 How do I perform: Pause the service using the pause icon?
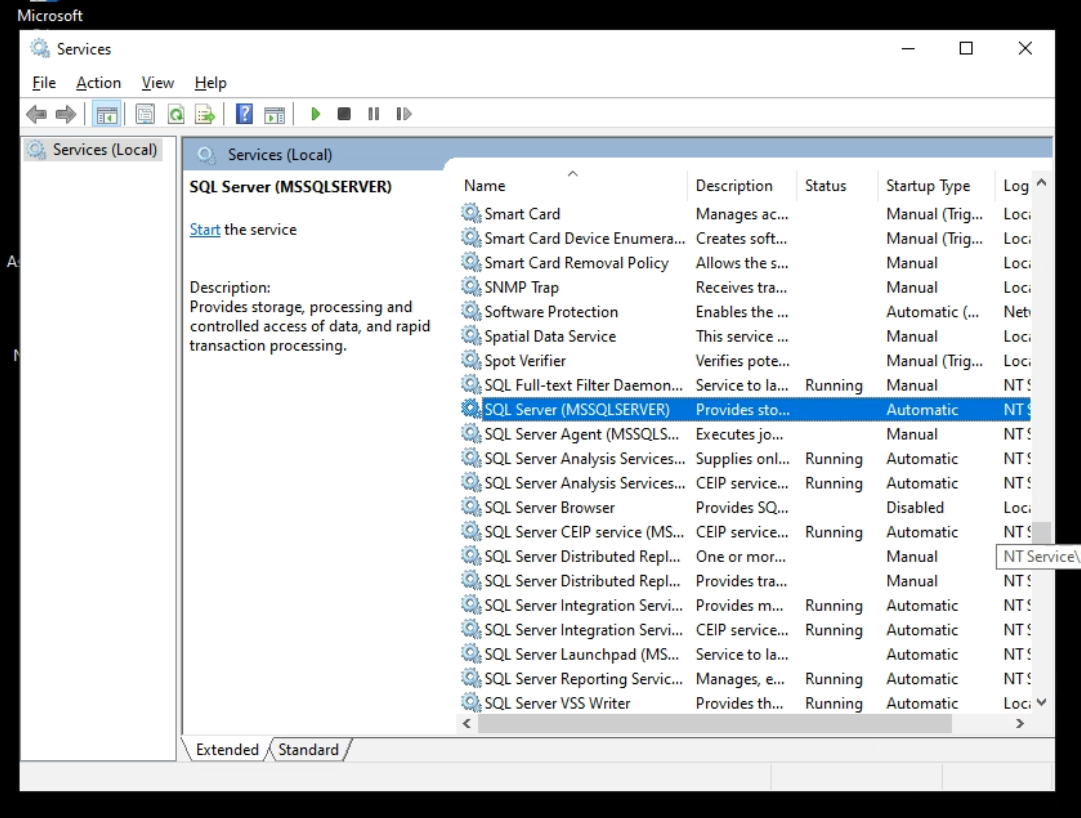tap(374, 114)
